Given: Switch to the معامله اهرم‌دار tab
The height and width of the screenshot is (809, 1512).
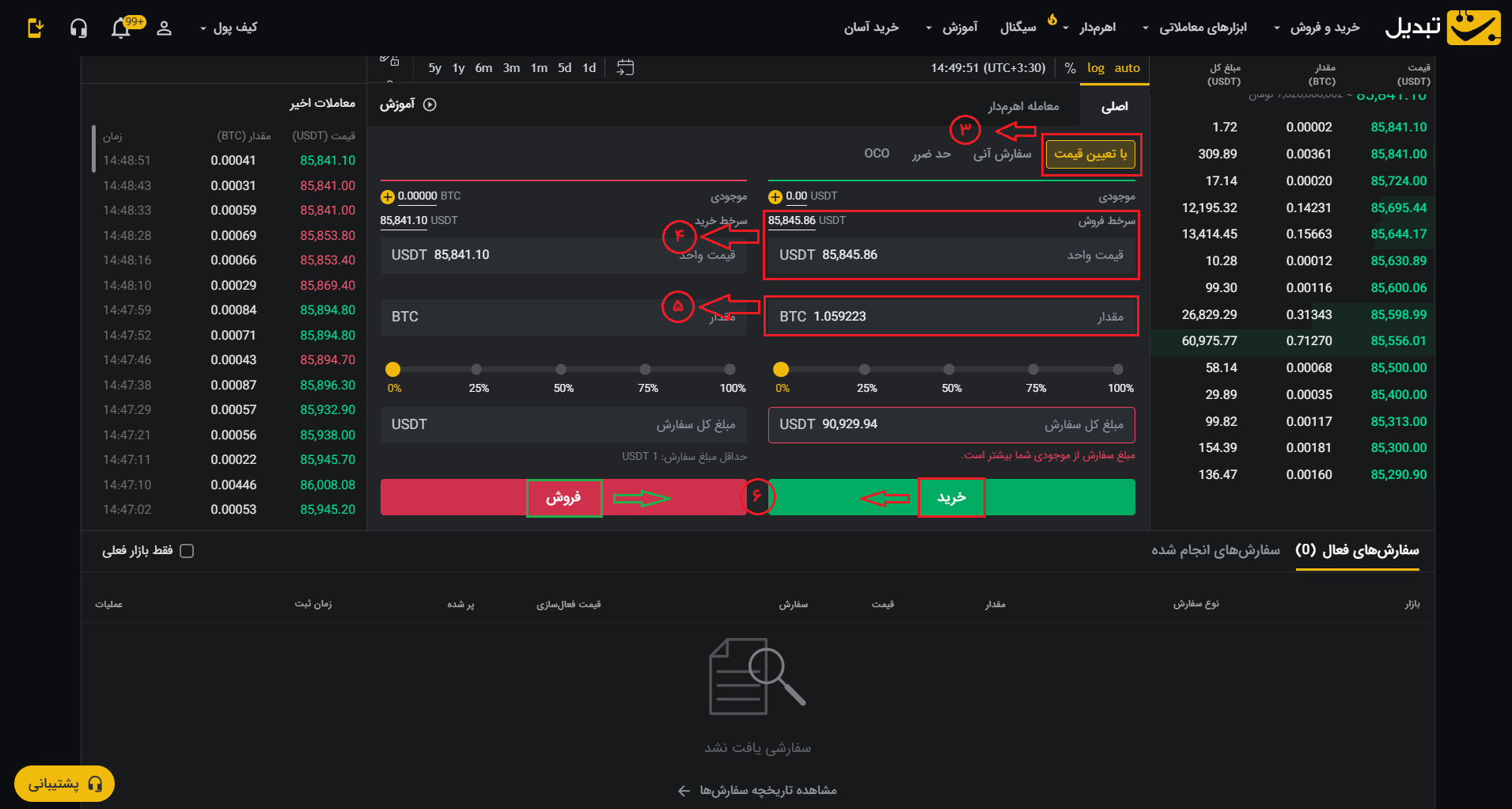Looking at the screenshot, I should tap(1023, 106).
